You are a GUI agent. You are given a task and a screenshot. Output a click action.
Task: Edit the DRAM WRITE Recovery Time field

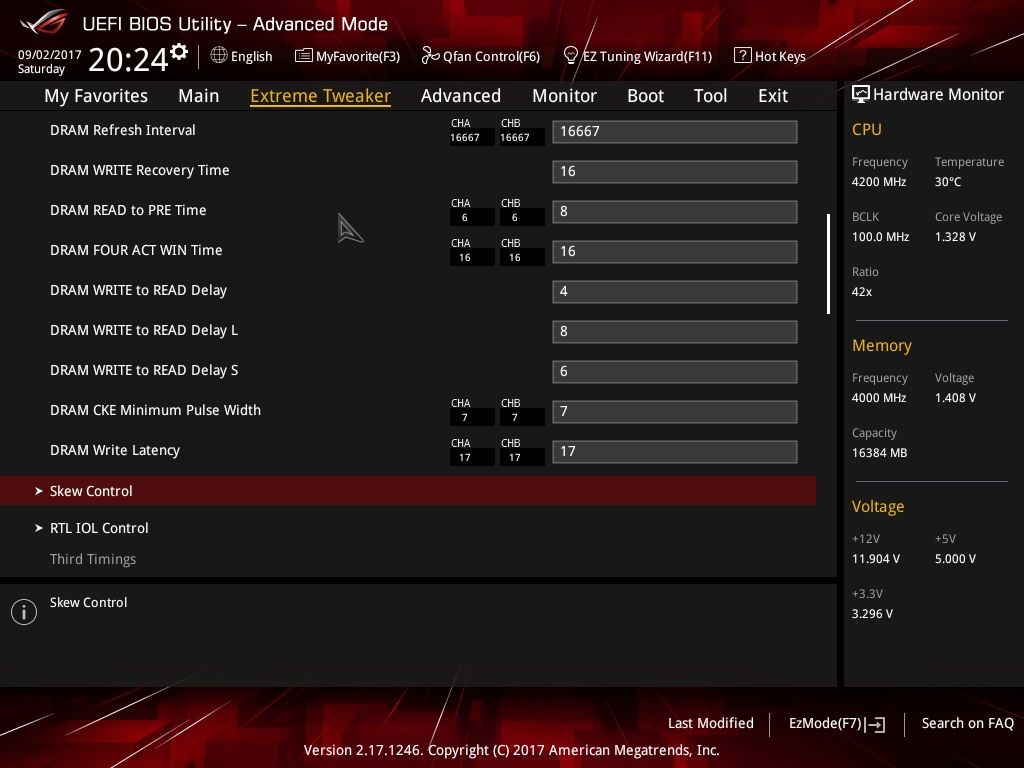coord(675,171)
